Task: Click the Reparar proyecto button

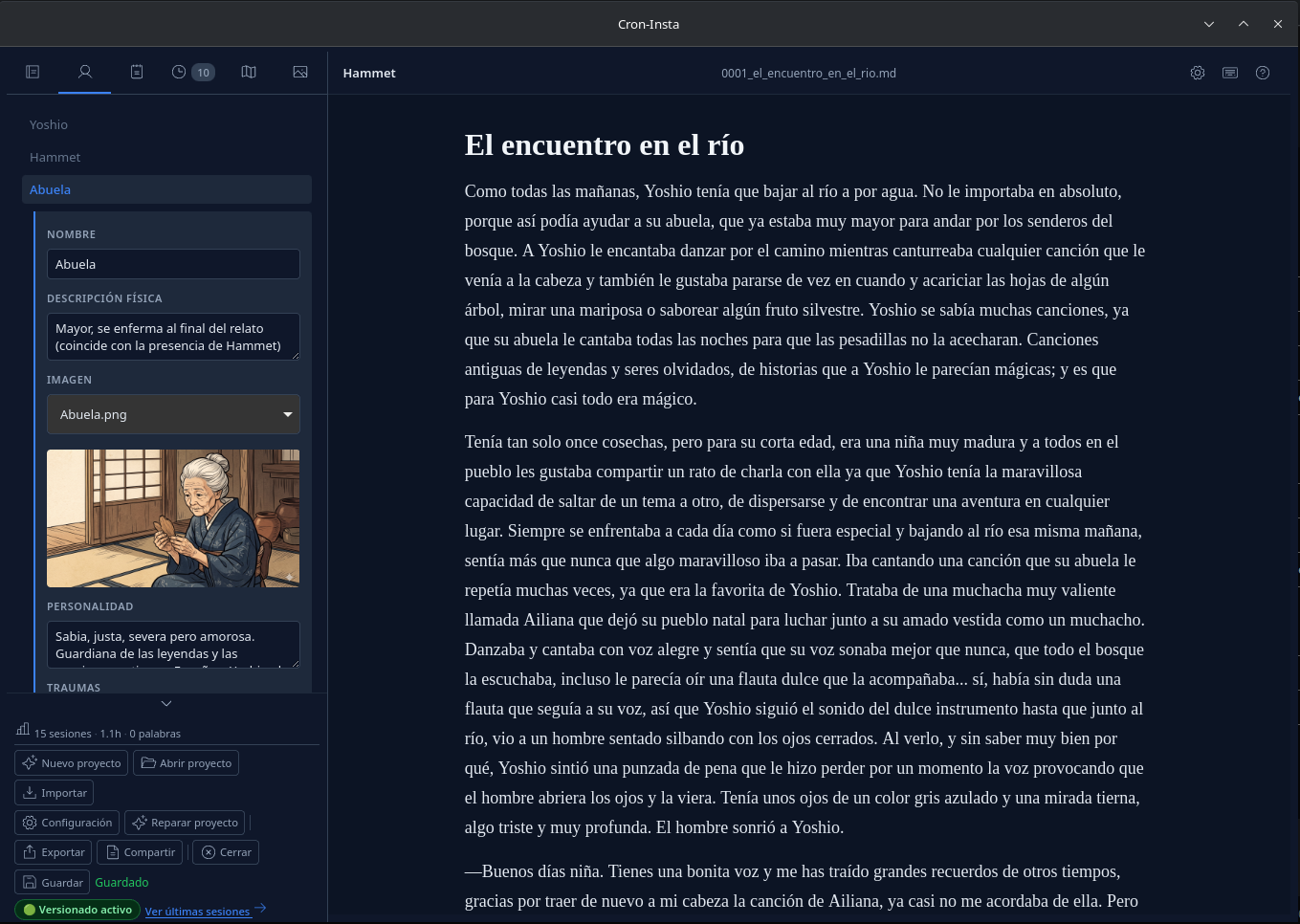Action: click(x=185, y=823)
